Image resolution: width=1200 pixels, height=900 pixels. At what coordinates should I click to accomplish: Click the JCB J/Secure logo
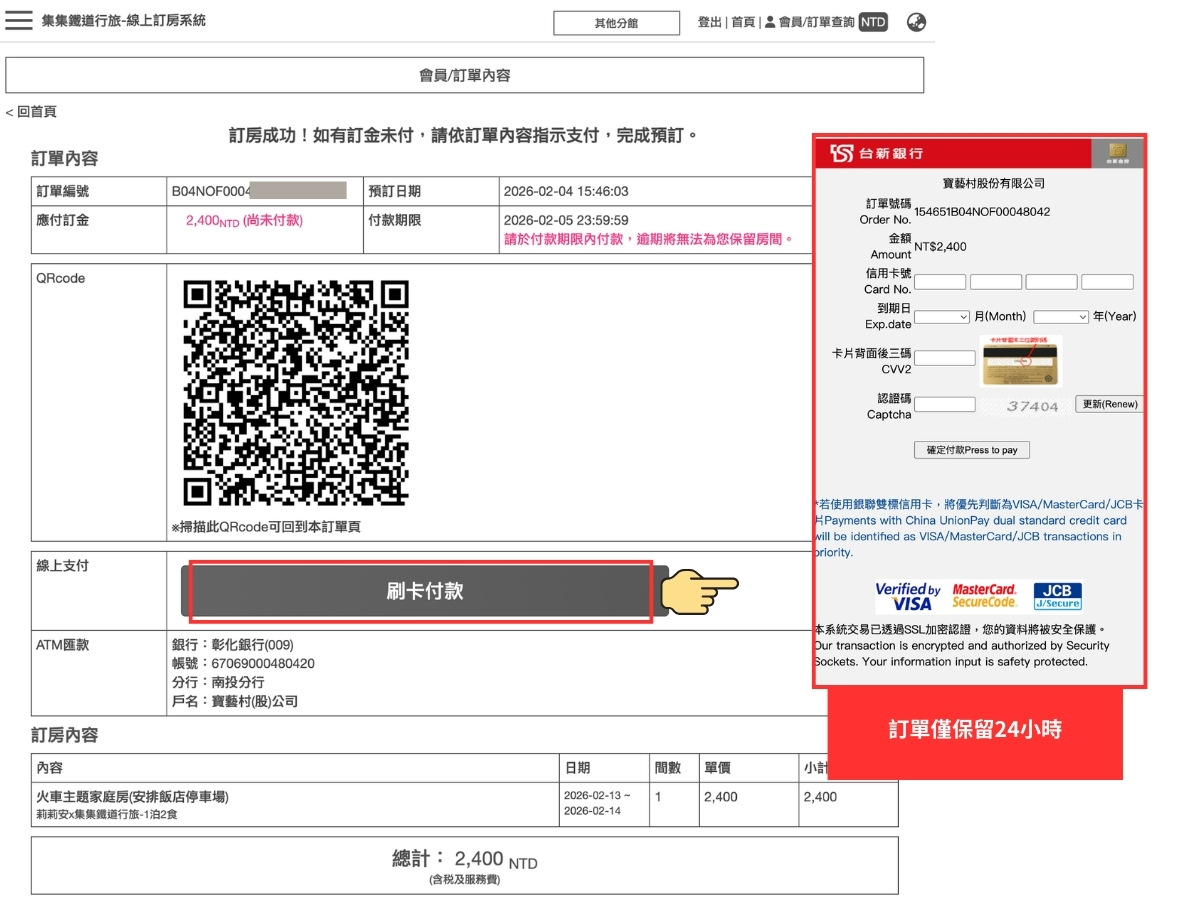1056,595
